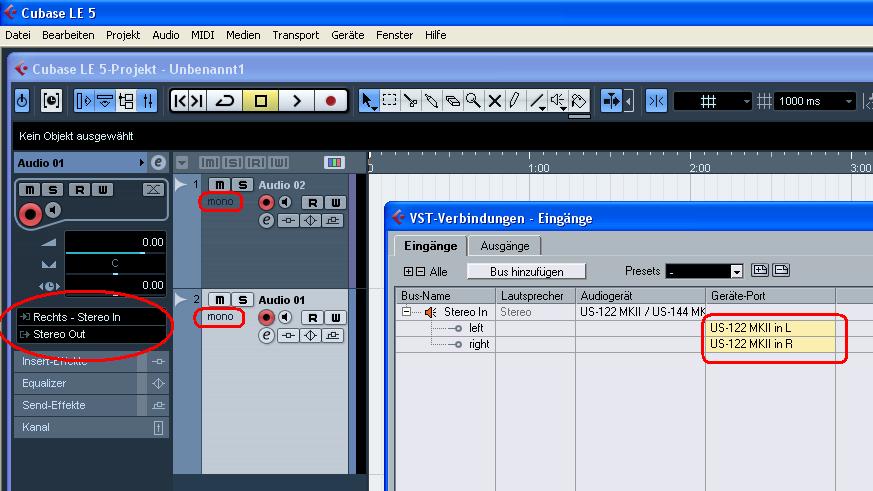Open the Projekt menu
Viewport: 873px width, 491px height.
tap(123, 35)
